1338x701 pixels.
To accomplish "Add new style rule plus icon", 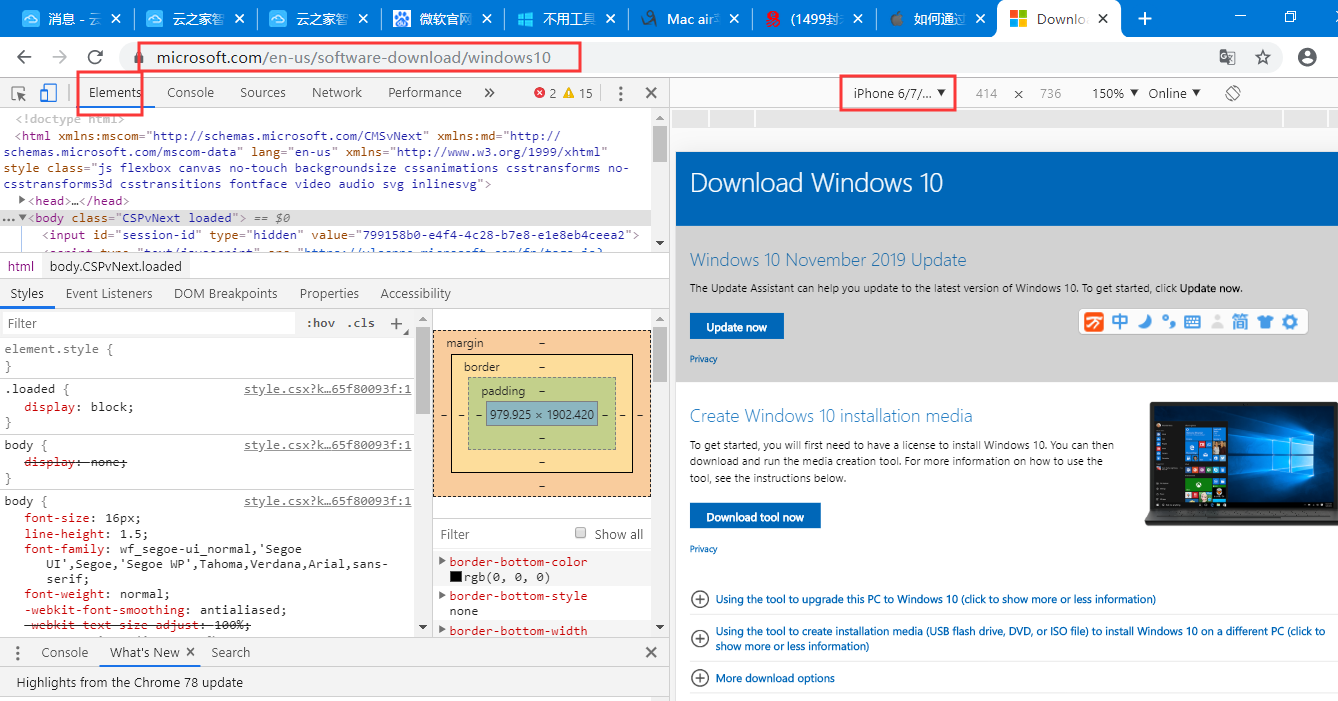I will pyautogui.click(x=396, y=324).
